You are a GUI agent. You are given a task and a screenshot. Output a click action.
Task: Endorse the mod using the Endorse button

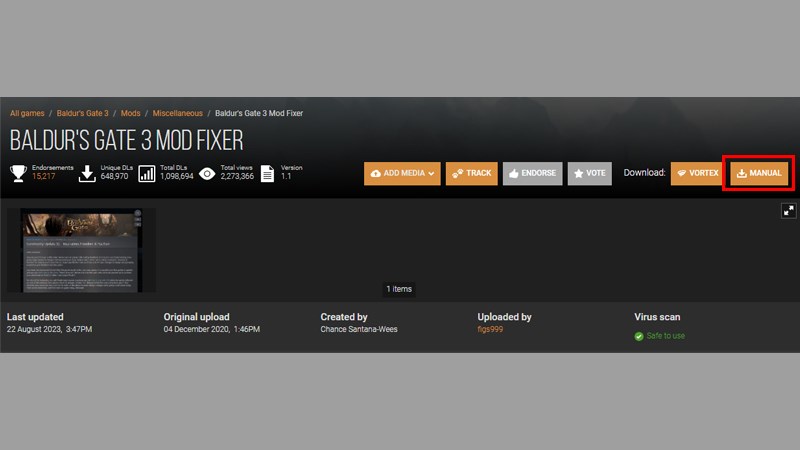(x=532, y=173)
